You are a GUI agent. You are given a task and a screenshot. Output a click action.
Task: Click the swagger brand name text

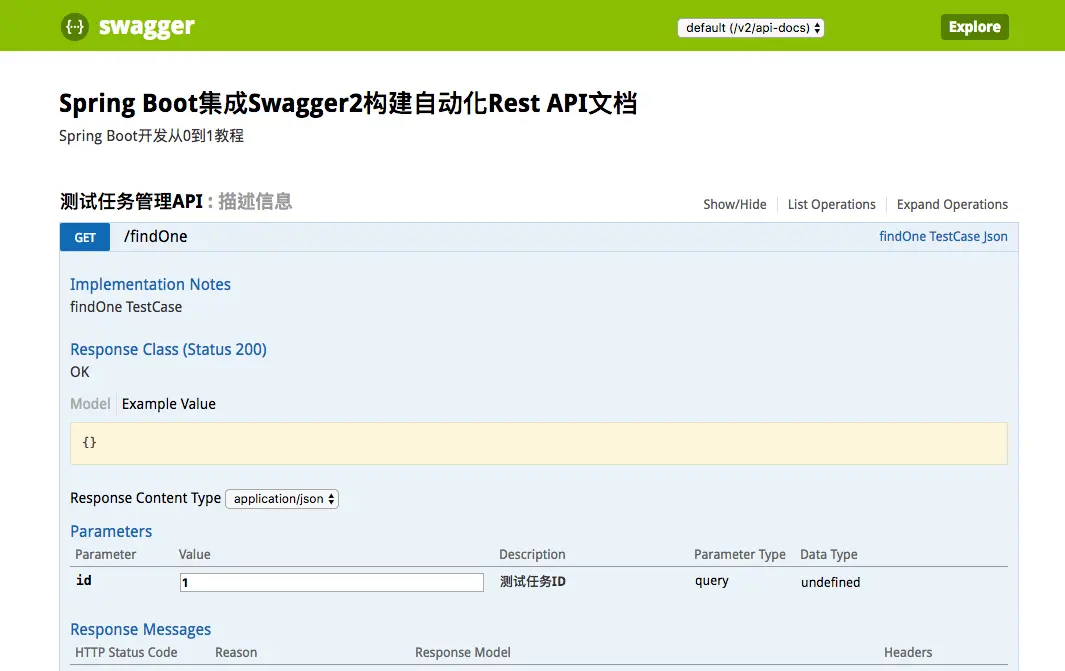pos(147,27)
